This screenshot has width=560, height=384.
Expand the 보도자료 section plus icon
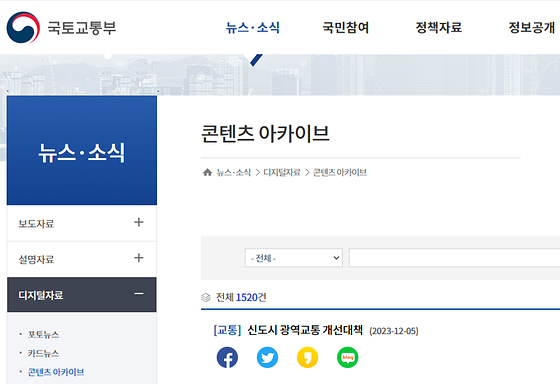pos(139,222)
